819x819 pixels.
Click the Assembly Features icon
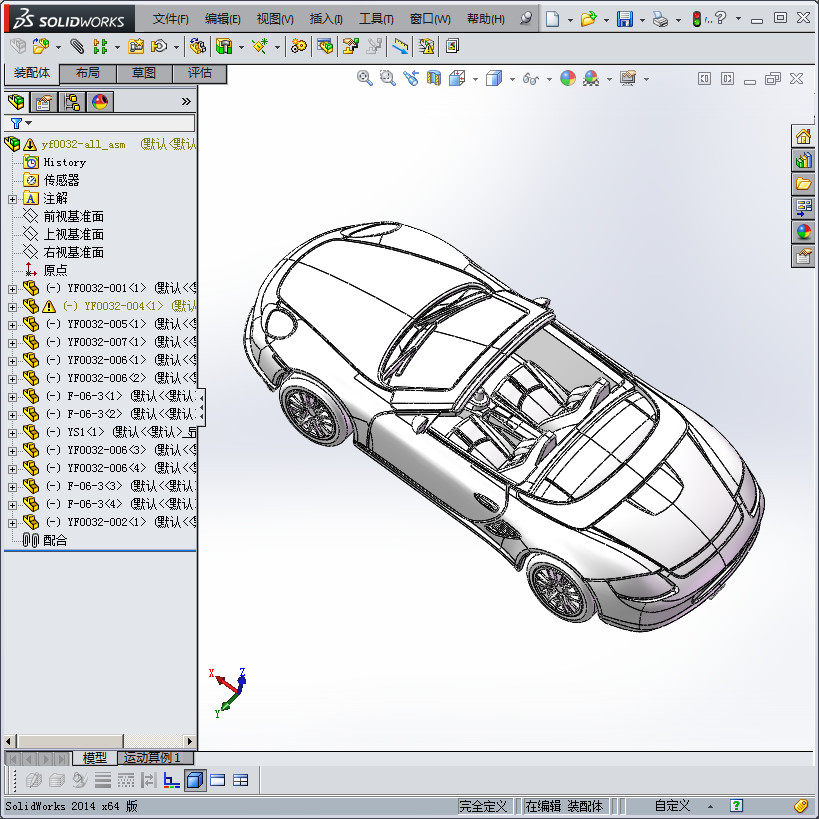(224, 46)
